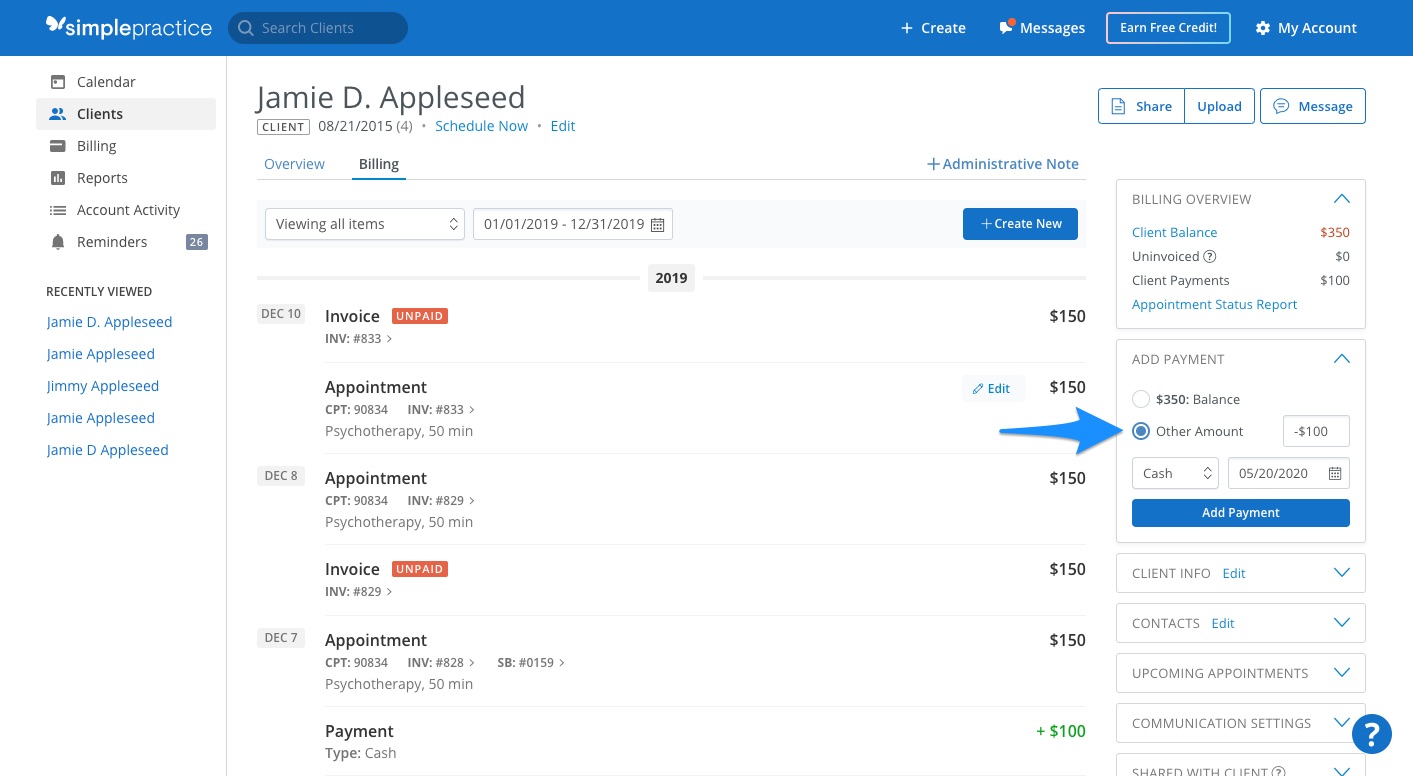Click inside the Search Clients field
This screenshot has height=776, width=1413.
pos(320,27)
